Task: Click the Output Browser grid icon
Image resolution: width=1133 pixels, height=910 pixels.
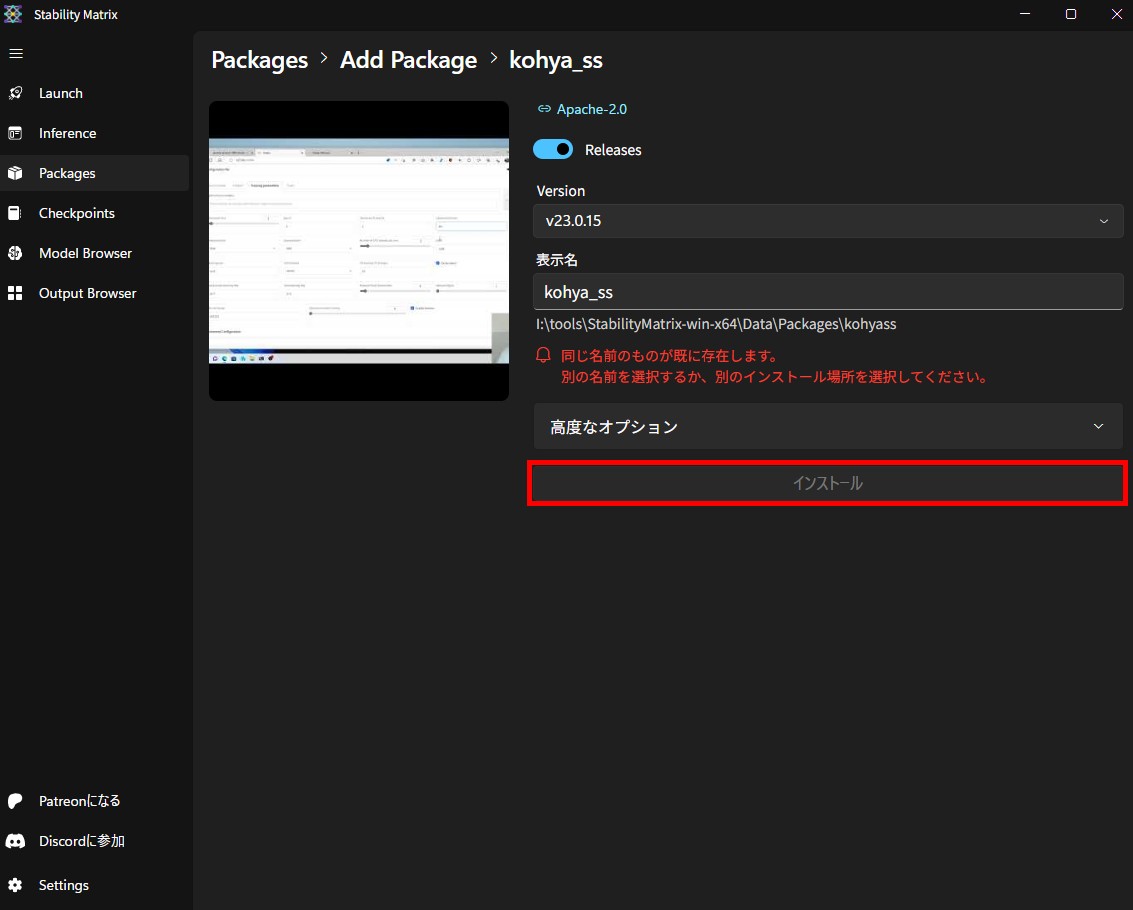Action: pos(15,293)
